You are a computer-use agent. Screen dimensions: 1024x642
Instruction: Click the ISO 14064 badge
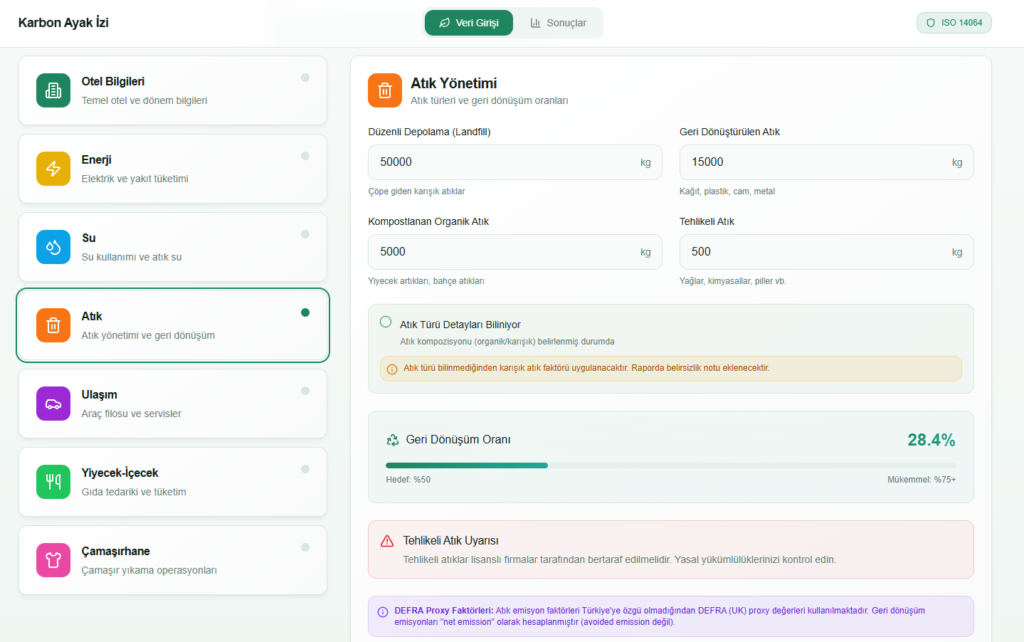pos(953,22)
